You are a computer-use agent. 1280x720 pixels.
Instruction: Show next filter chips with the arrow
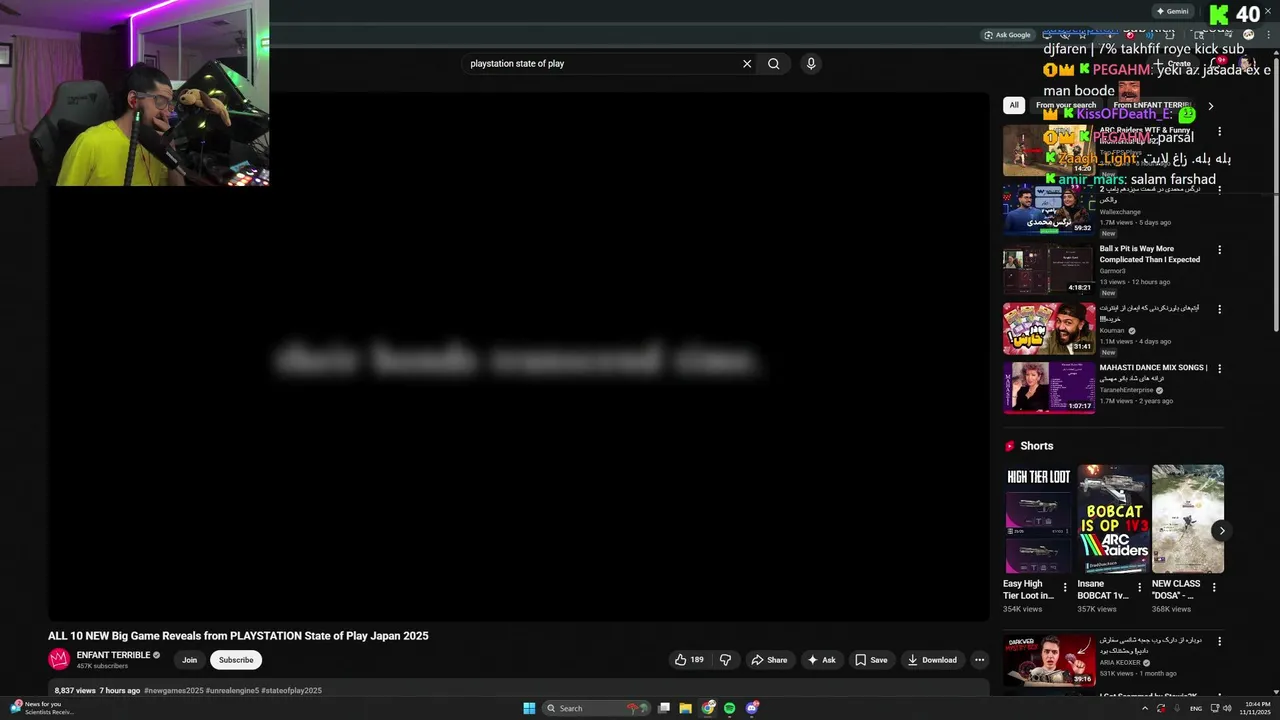click(1211, 106)
